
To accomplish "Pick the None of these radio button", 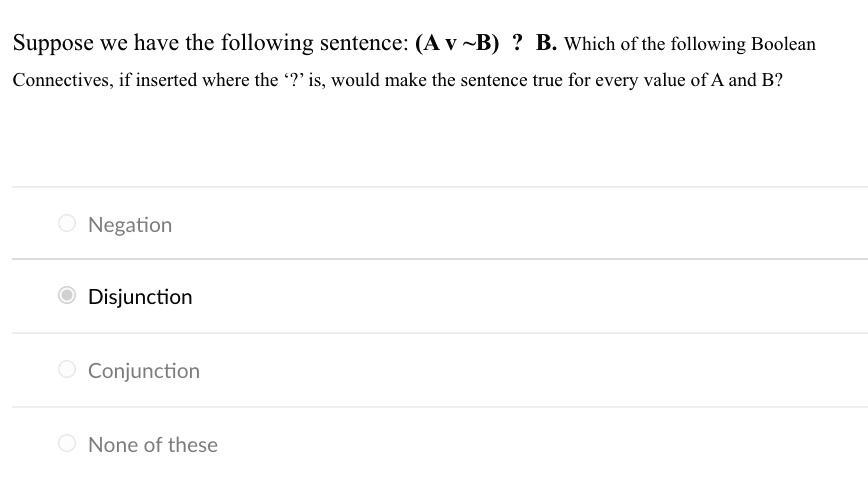I will click(x=67, y=443).
